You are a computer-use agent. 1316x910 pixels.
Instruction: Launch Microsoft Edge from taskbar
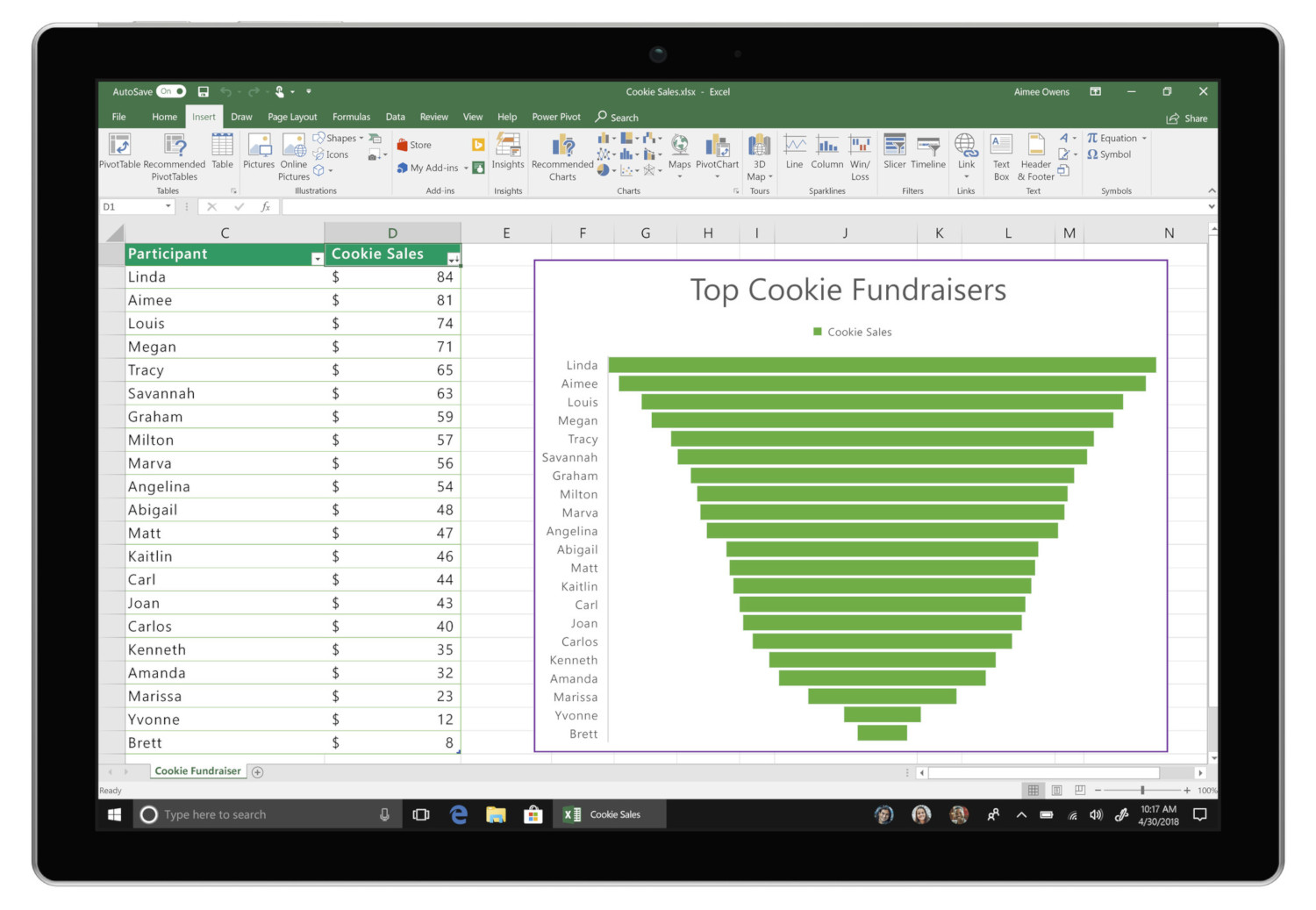coord(459,815)
